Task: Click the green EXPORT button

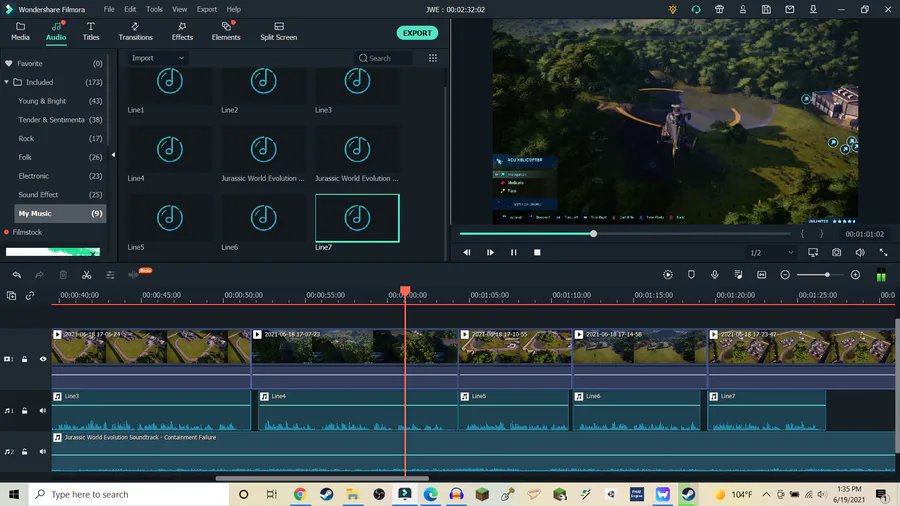Action: (x=417, y=33)
